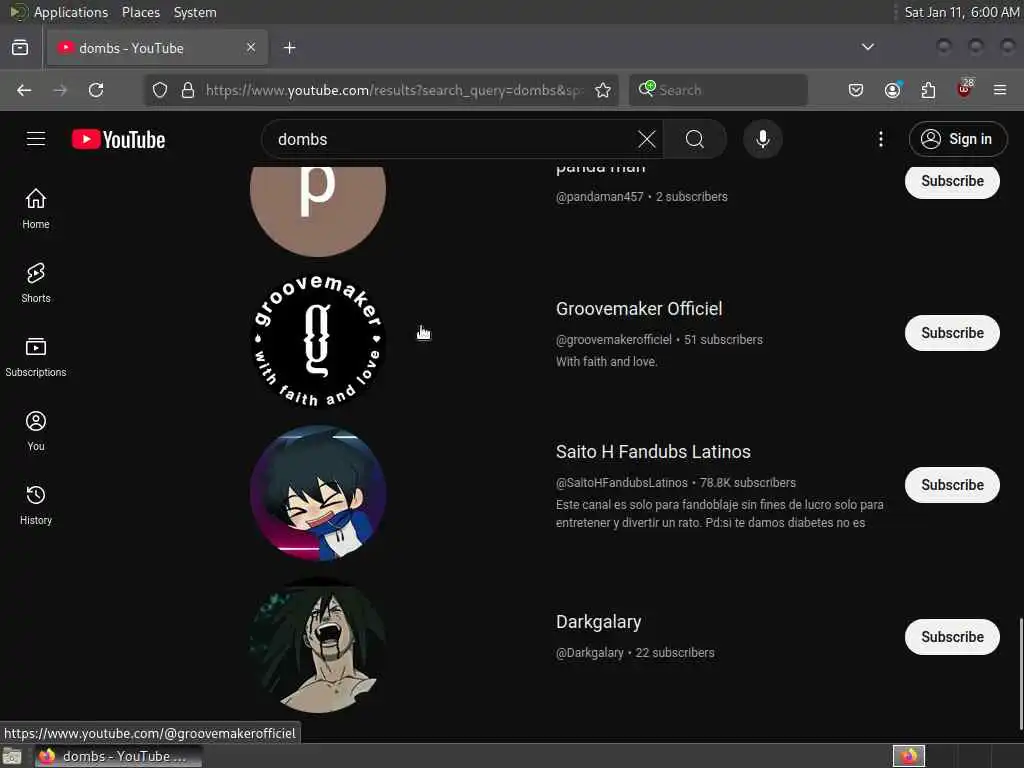Select dombs - YouTube taskbar button
This screenshot has height=768, width=1024.
point(118,756)
